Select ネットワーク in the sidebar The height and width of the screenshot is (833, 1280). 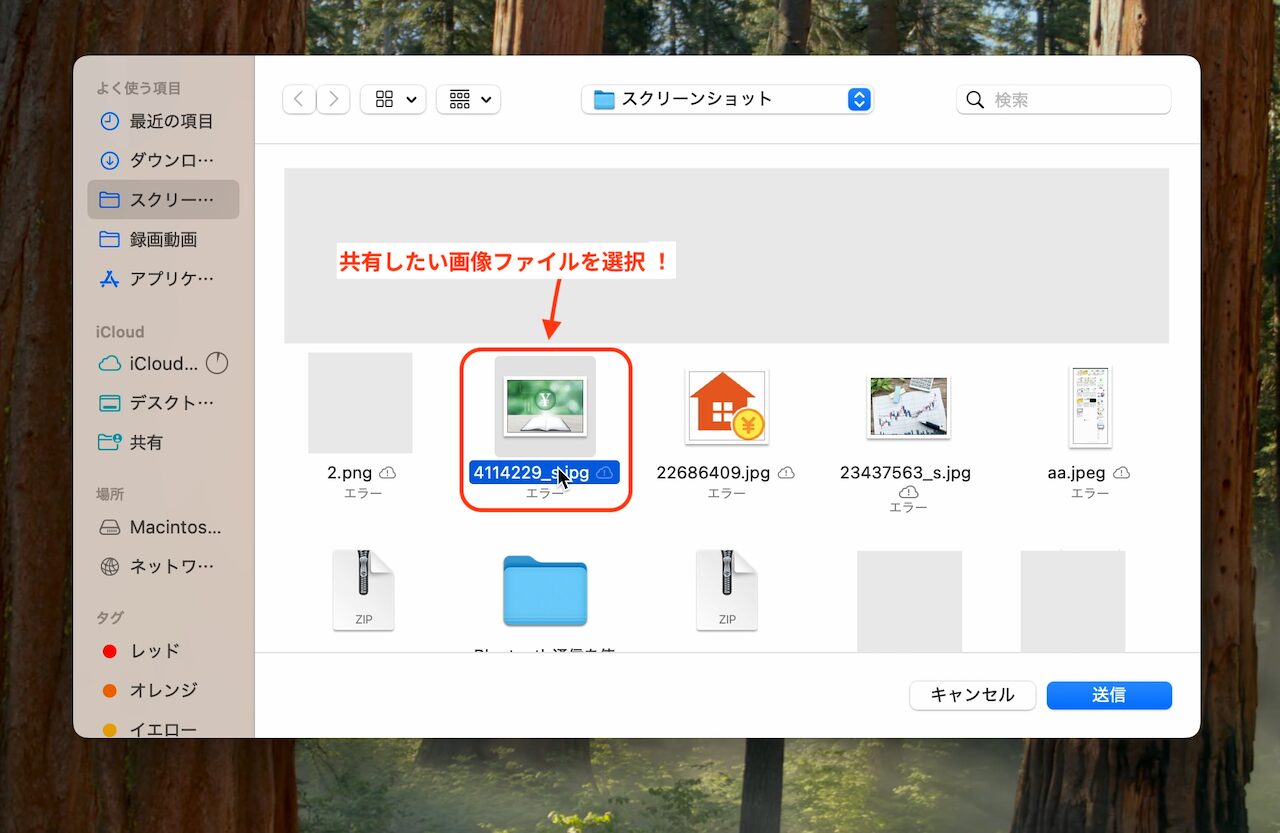163,567
